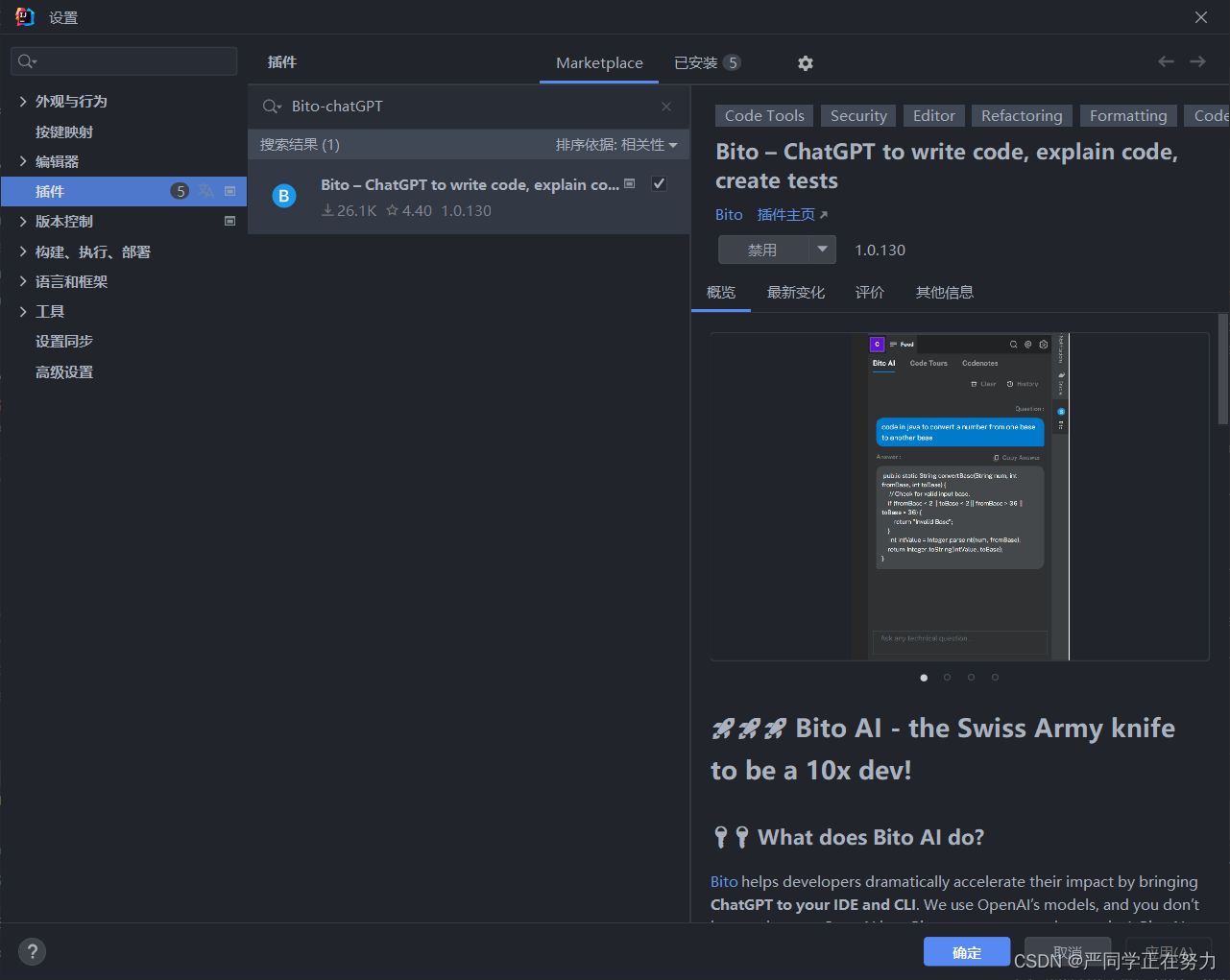Viewport: 1230px width, 980px height.
Task: Clear the Bito-chatGPT search text
Action: [x=666, y=107]
